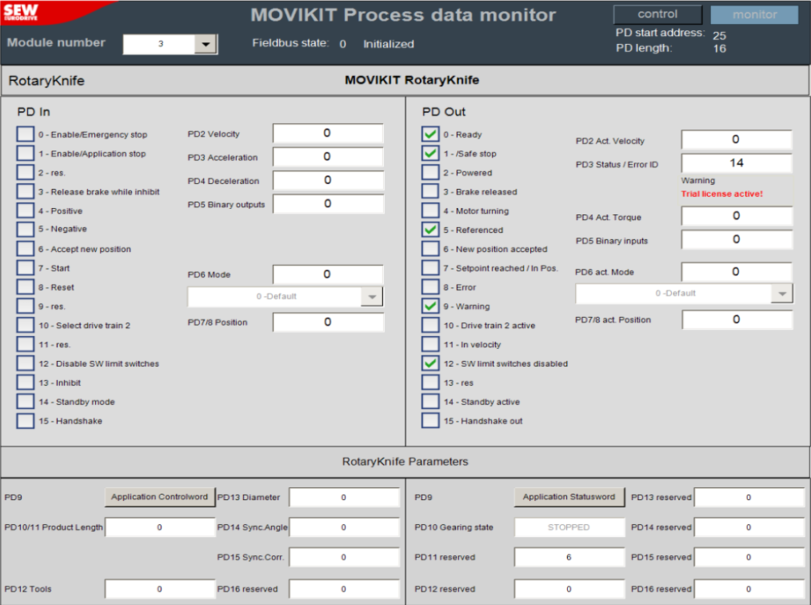Viewport: 811px width, 605px height.
Task: Expand the PD6 act. Mode dropdown
Action: [x=781, y=294]
